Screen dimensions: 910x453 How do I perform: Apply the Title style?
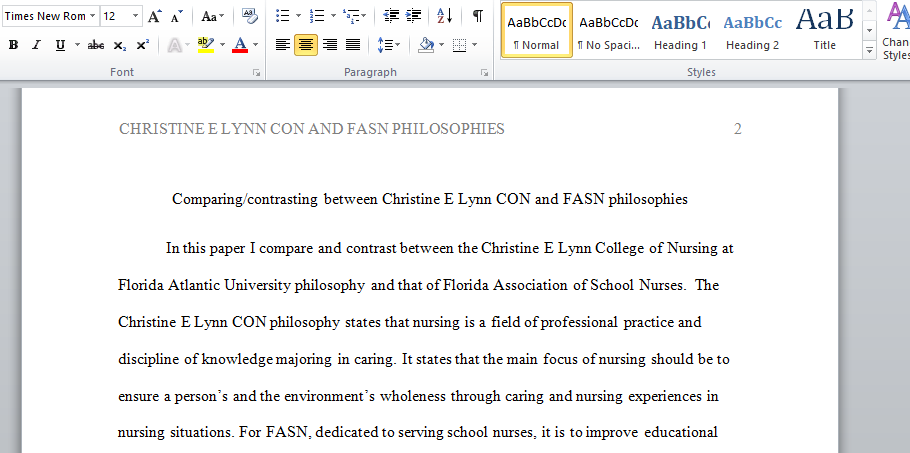pos(824,31)
